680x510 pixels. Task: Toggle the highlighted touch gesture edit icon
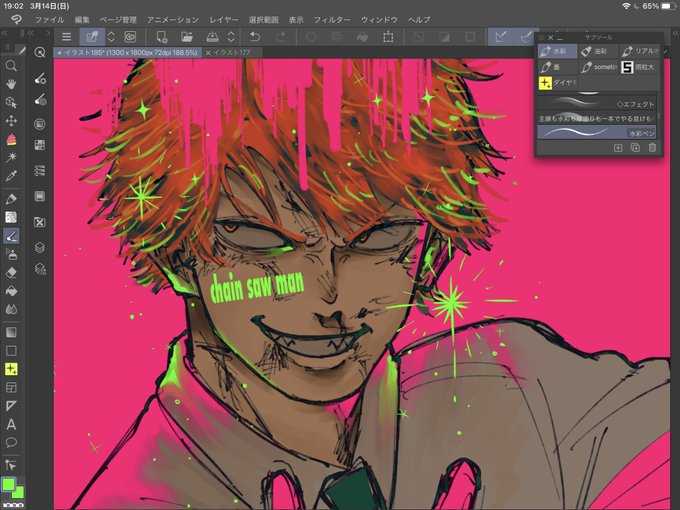92,37
